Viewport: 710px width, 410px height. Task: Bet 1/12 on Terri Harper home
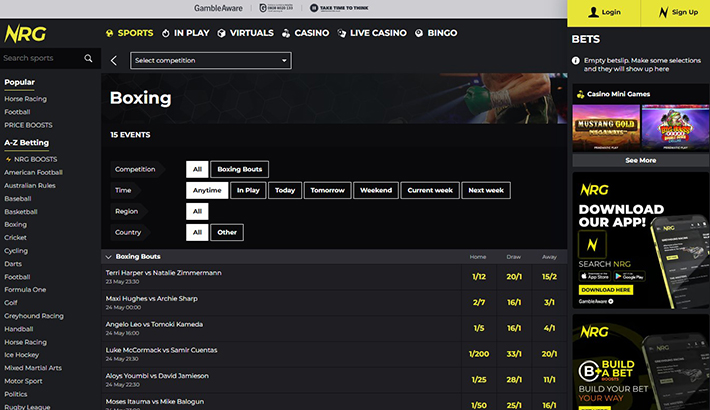tap(479, 277)
